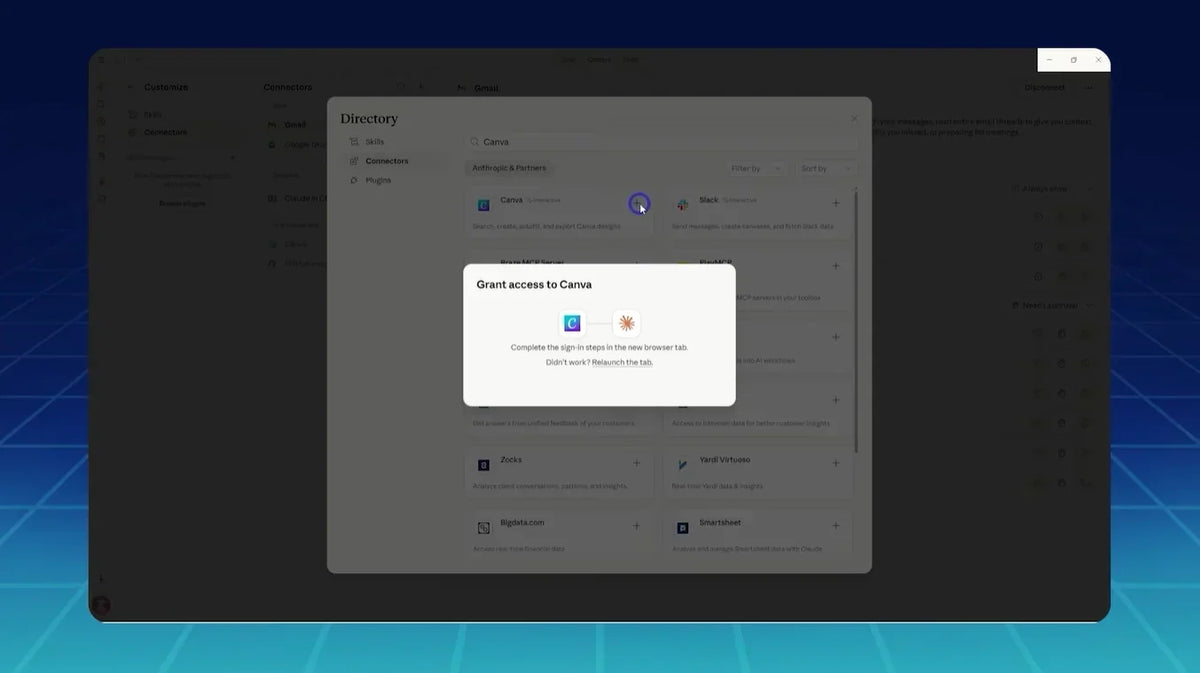This screenshot has height=673, width=1200.
Task: Open the Zocks card title
Action: click(x=511, y=460)
